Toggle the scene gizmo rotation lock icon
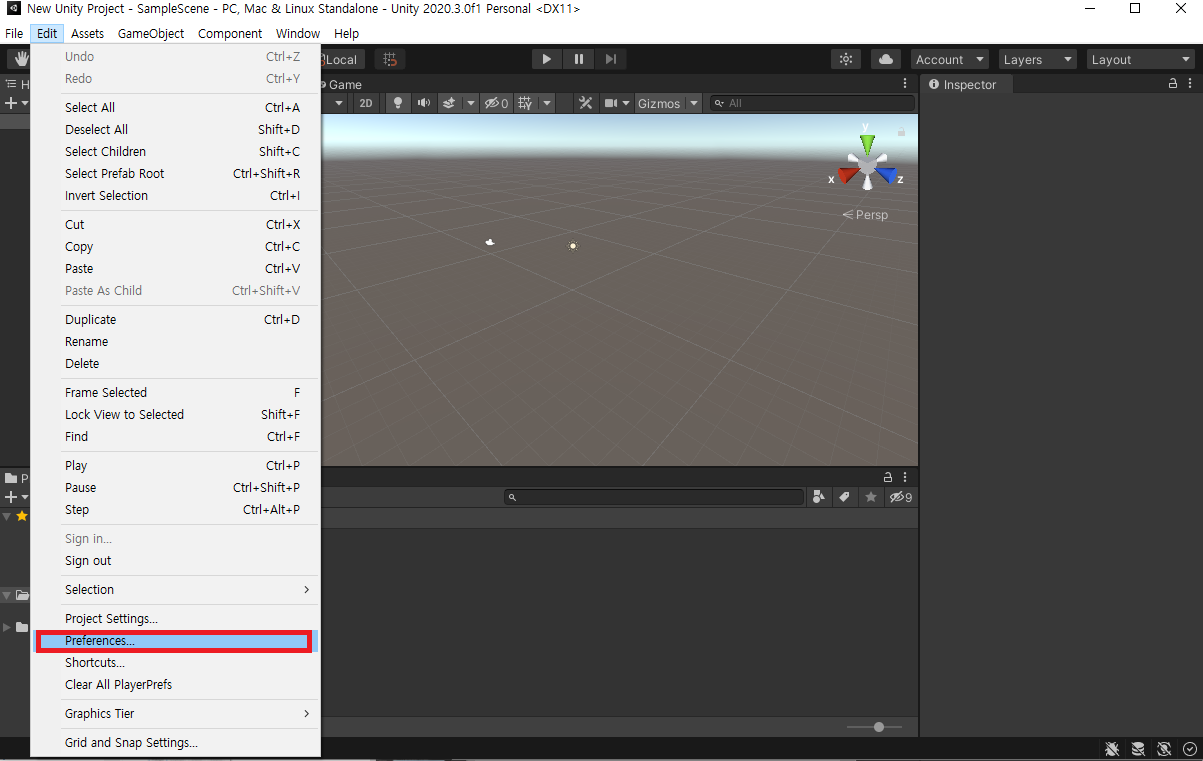The height and width of the screenshot is (761, 1203). coord(901,131)
